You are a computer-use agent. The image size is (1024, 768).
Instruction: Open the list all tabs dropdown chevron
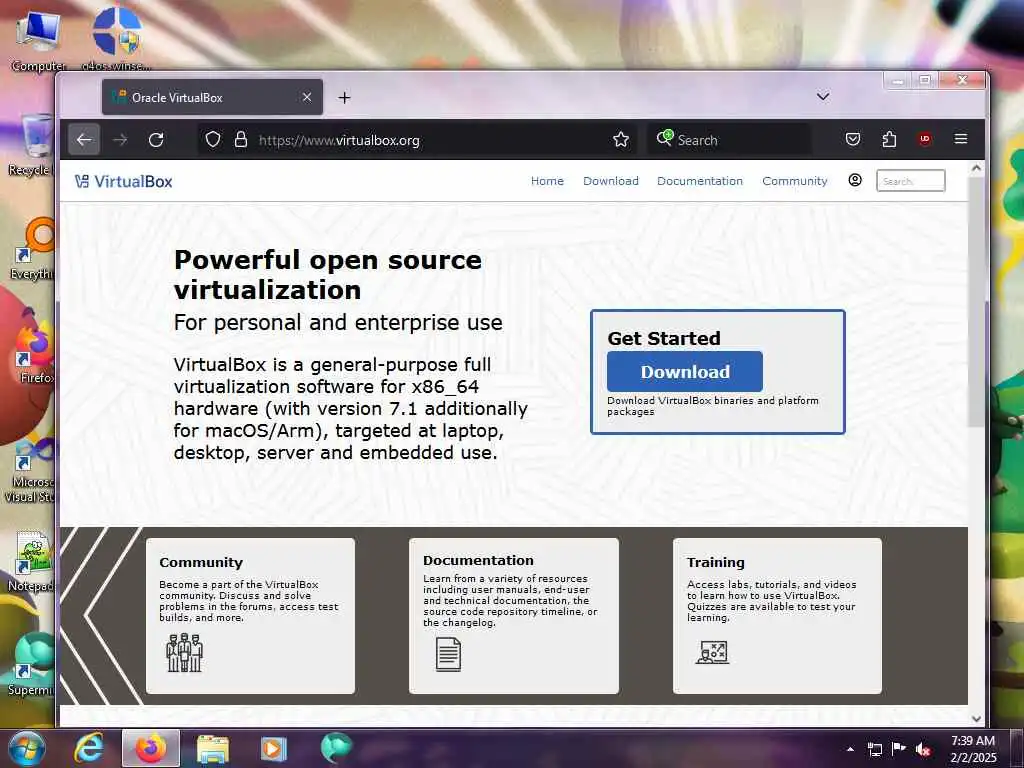click(x=823, y=97)
